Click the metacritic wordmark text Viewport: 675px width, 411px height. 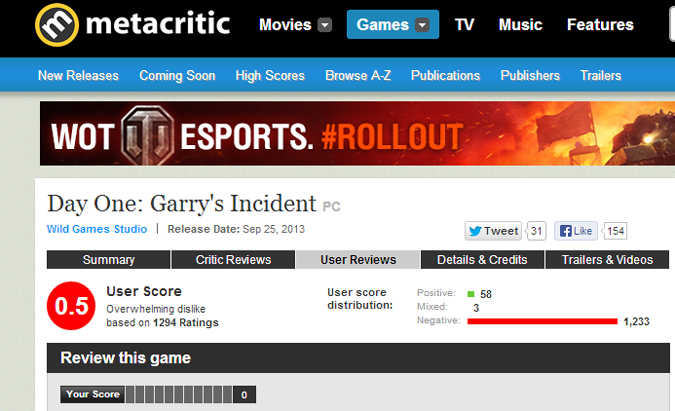click(158, 24)
